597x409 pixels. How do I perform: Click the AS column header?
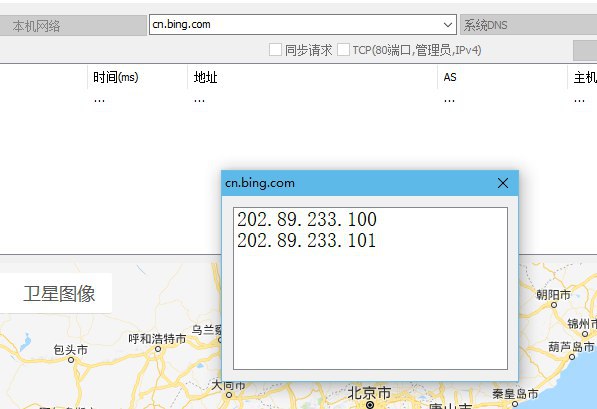click(x=450, y=77)
